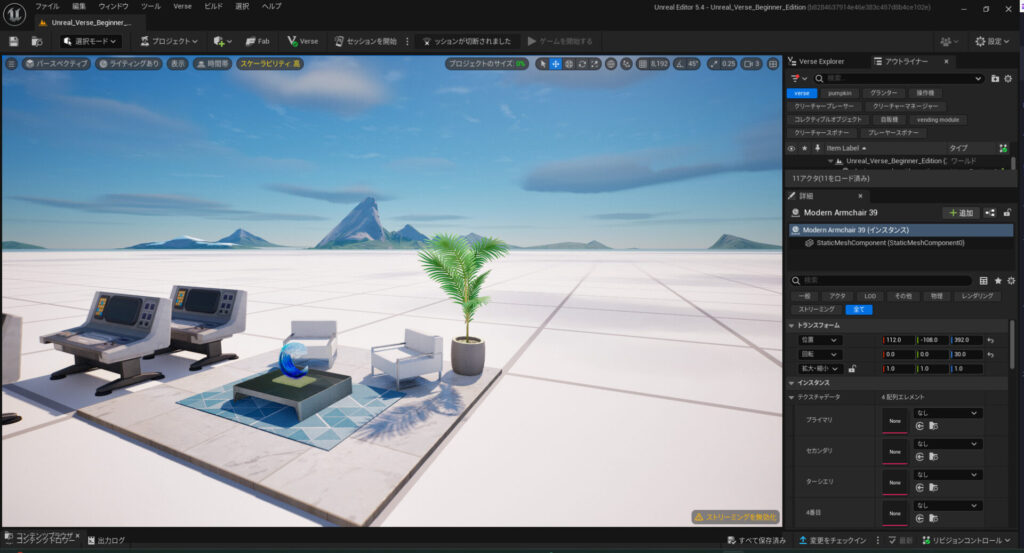Select the translate (move) gizmo tool
The height and width of the screenshot is (553, 1024).
(x=555, y=64)
